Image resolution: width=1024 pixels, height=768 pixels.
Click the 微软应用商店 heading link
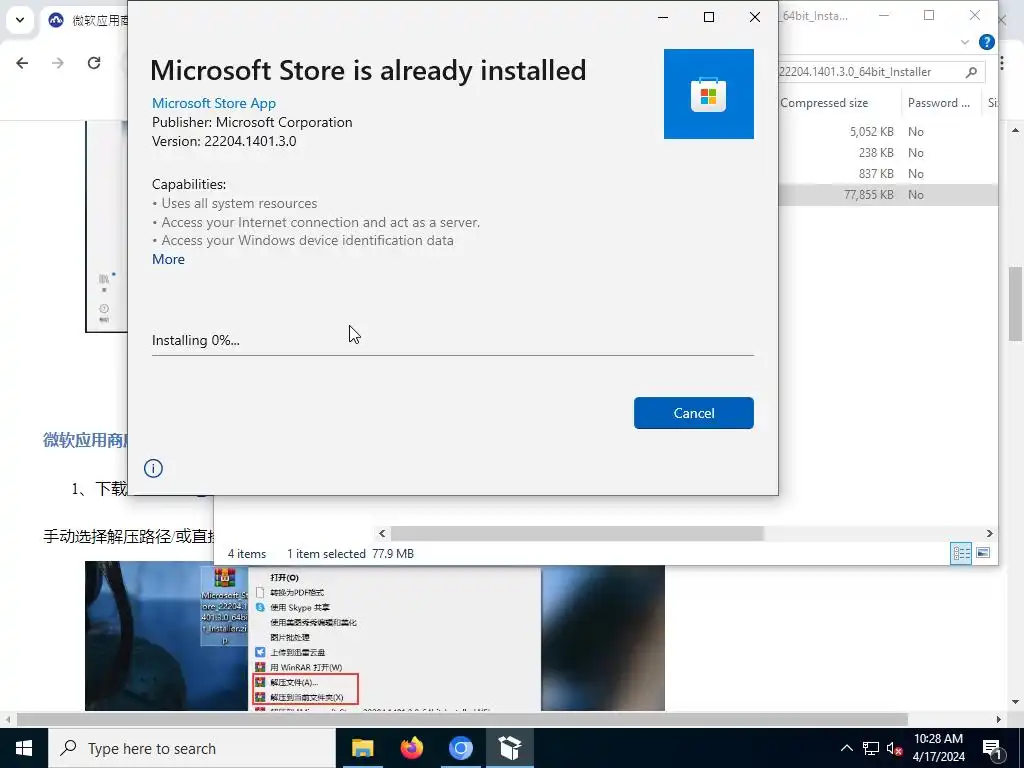click(85, 440)
